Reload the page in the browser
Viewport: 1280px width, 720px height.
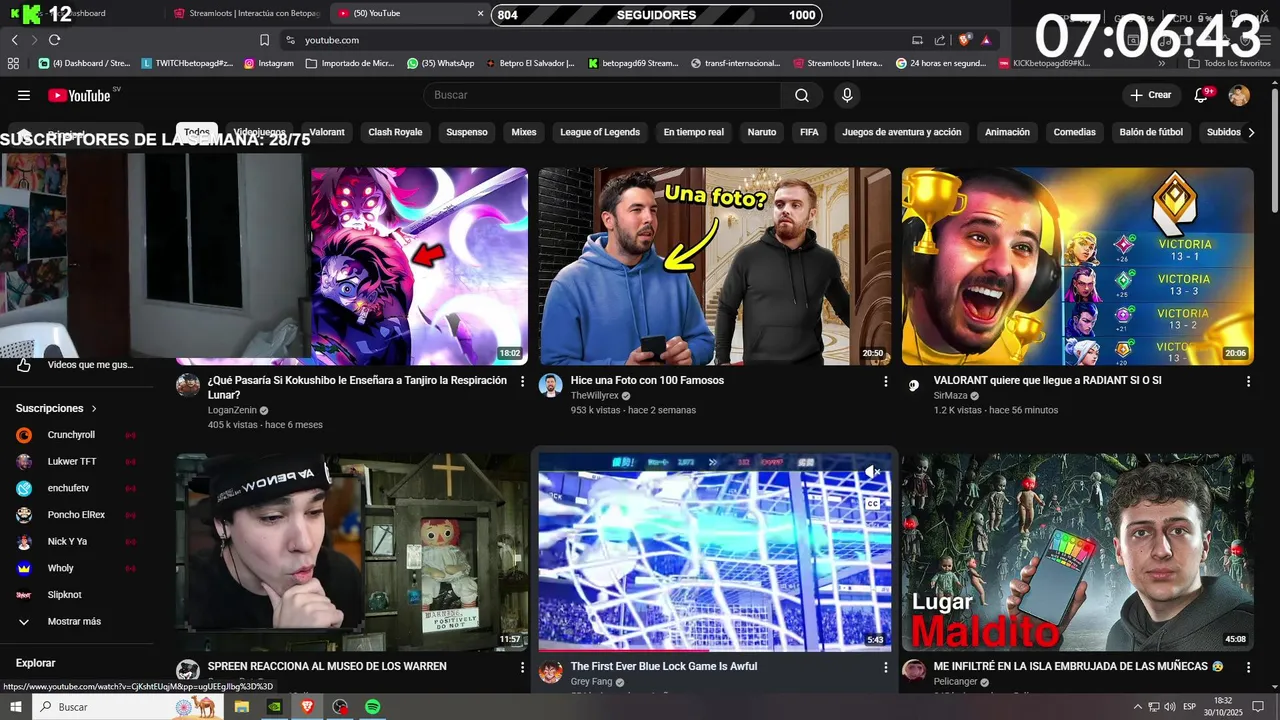(54, 40)
